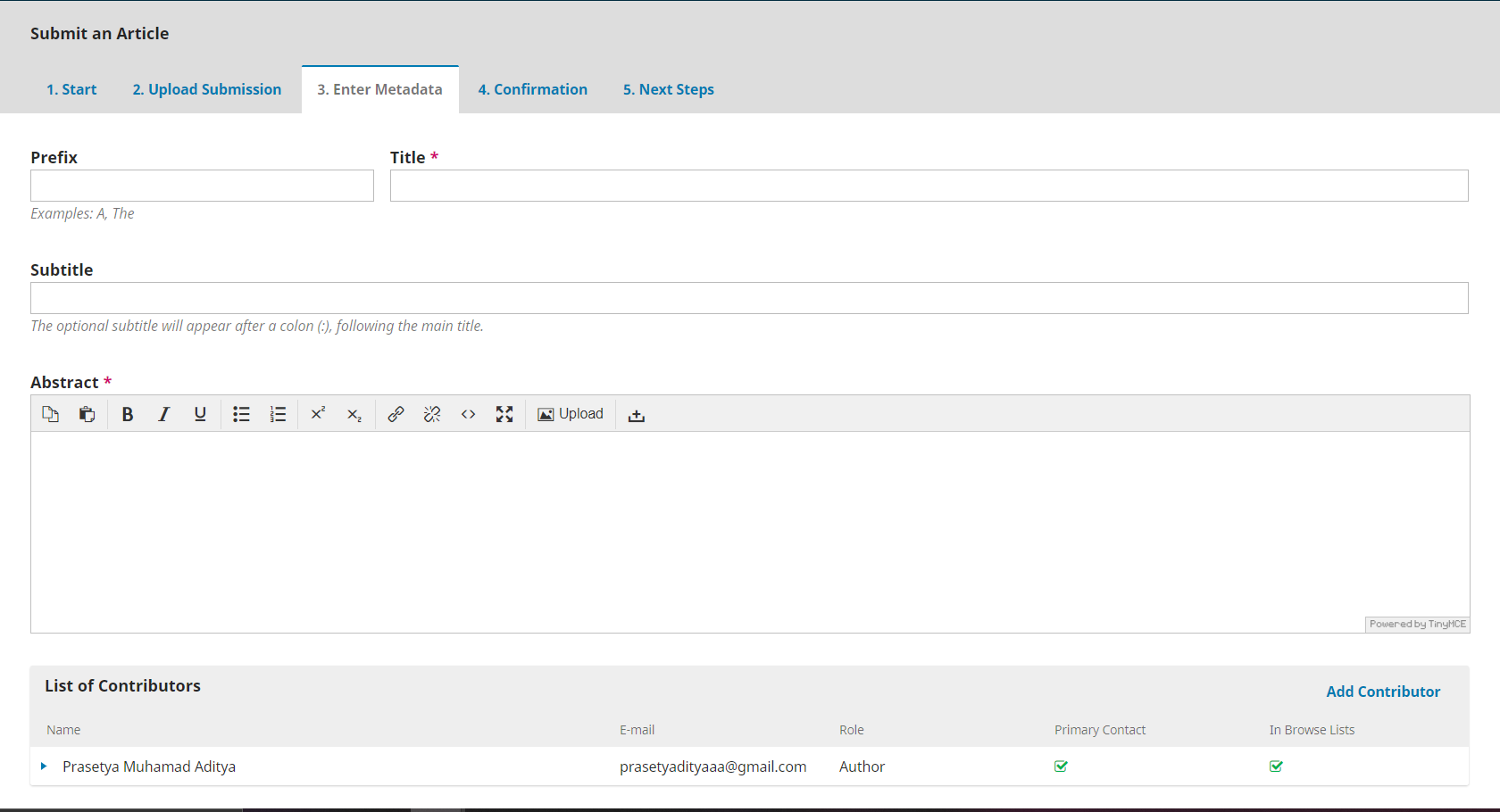Open the source code view
This screenshot has width=1500, height=812.
468,414
